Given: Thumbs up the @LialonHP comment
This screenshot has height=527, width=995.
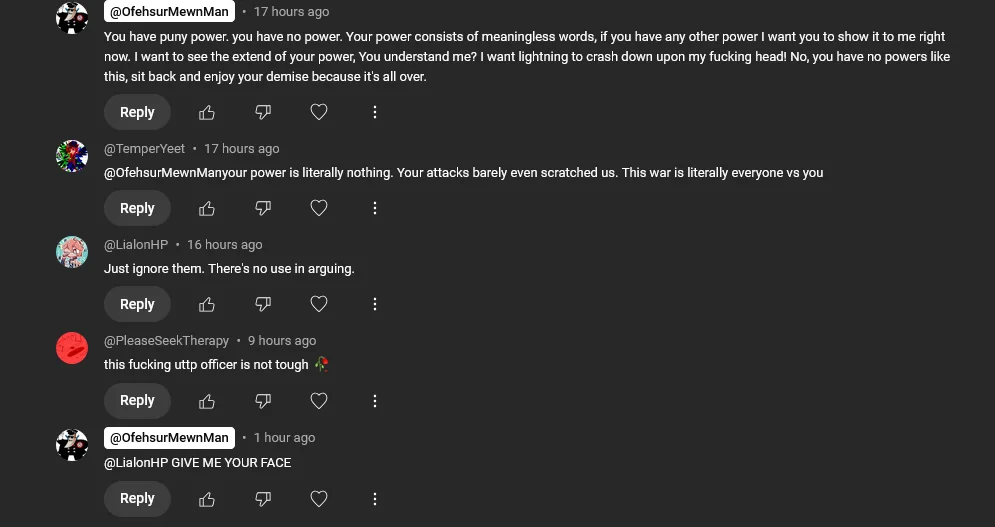Looking at the screenshot, I should pos(207,304).
